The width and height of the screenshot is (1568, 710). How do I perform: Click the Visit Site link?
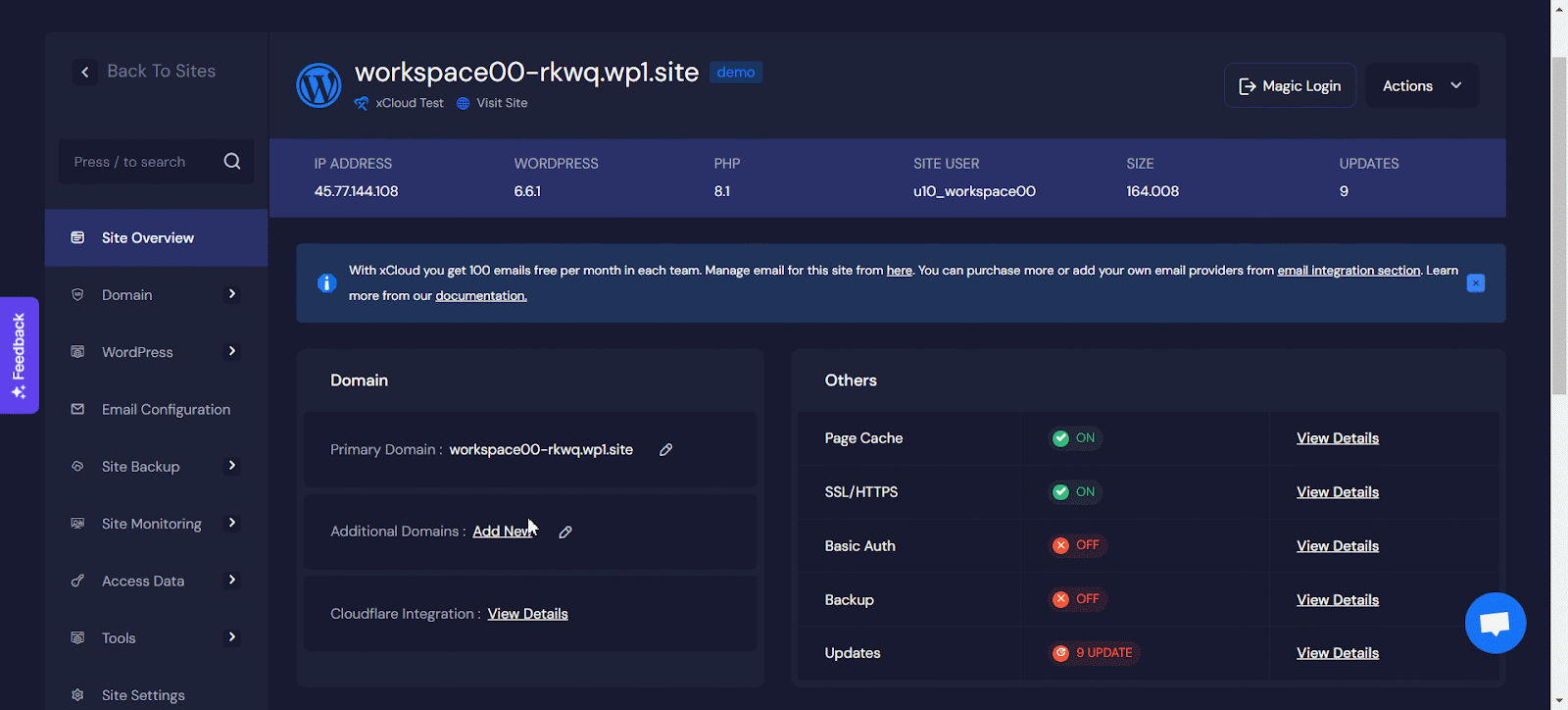click(502, 103)
